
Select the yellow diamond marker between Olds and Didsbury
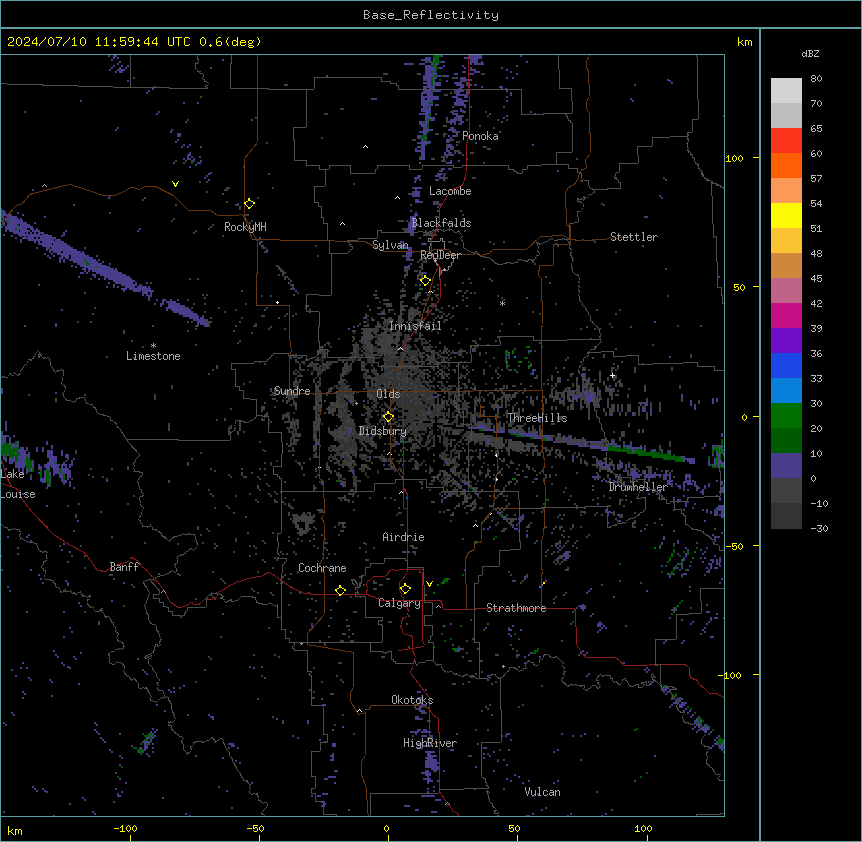click(388, 417)
